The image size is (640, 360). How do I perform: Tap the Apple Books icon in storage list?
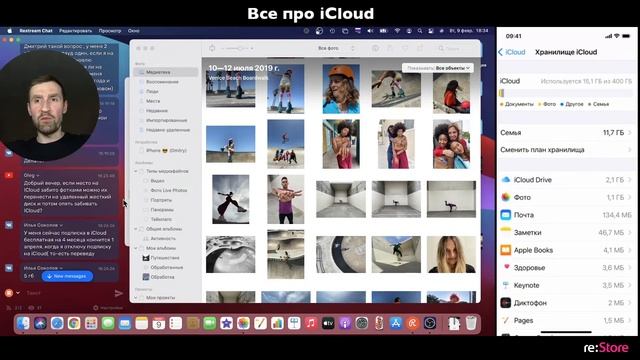point(506,250)
